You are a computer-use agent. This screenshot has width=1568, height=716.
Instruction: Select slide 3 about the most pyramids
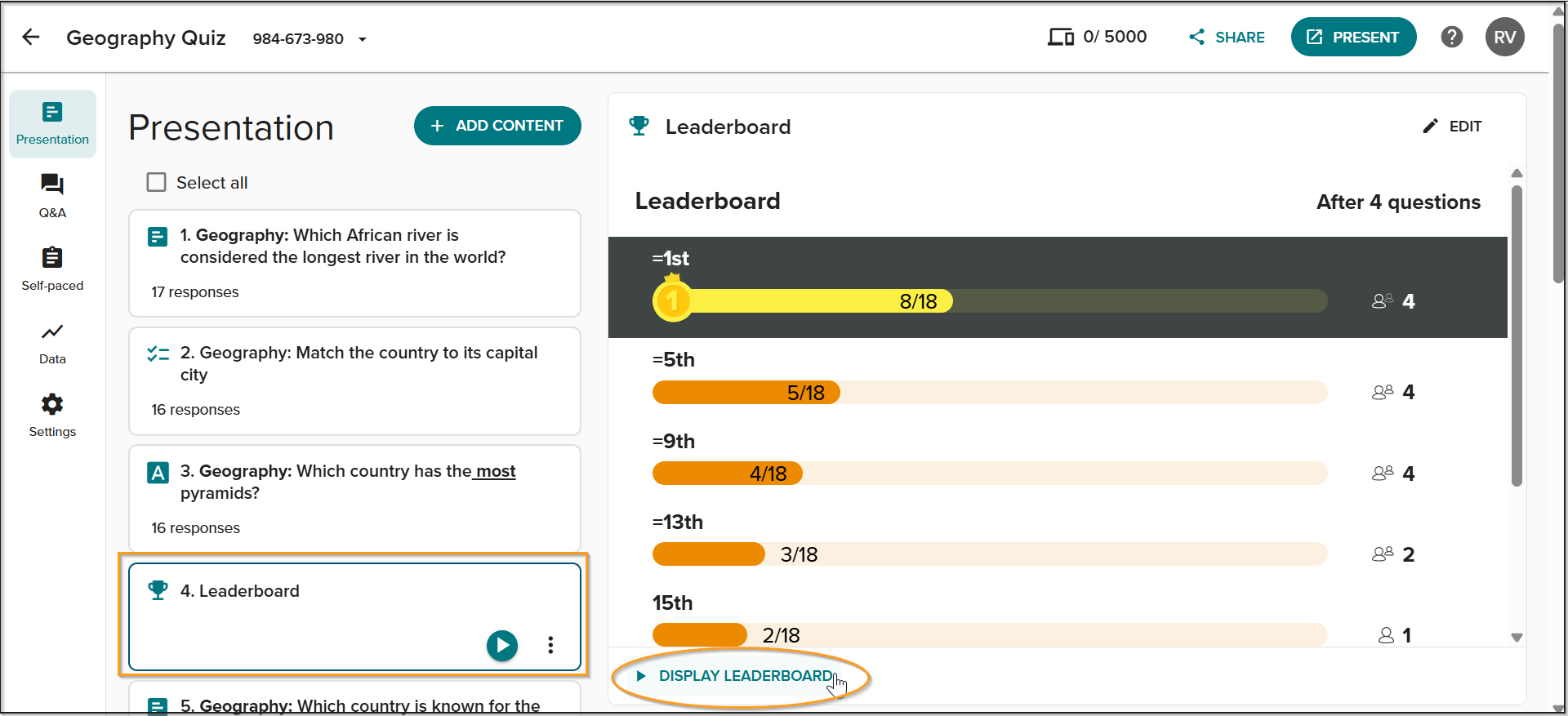pos(354,499)
